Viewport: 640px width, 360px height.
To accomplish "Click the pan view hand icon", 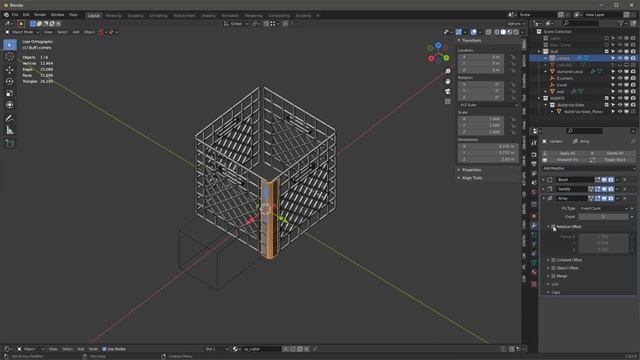I will coord(448,82).
